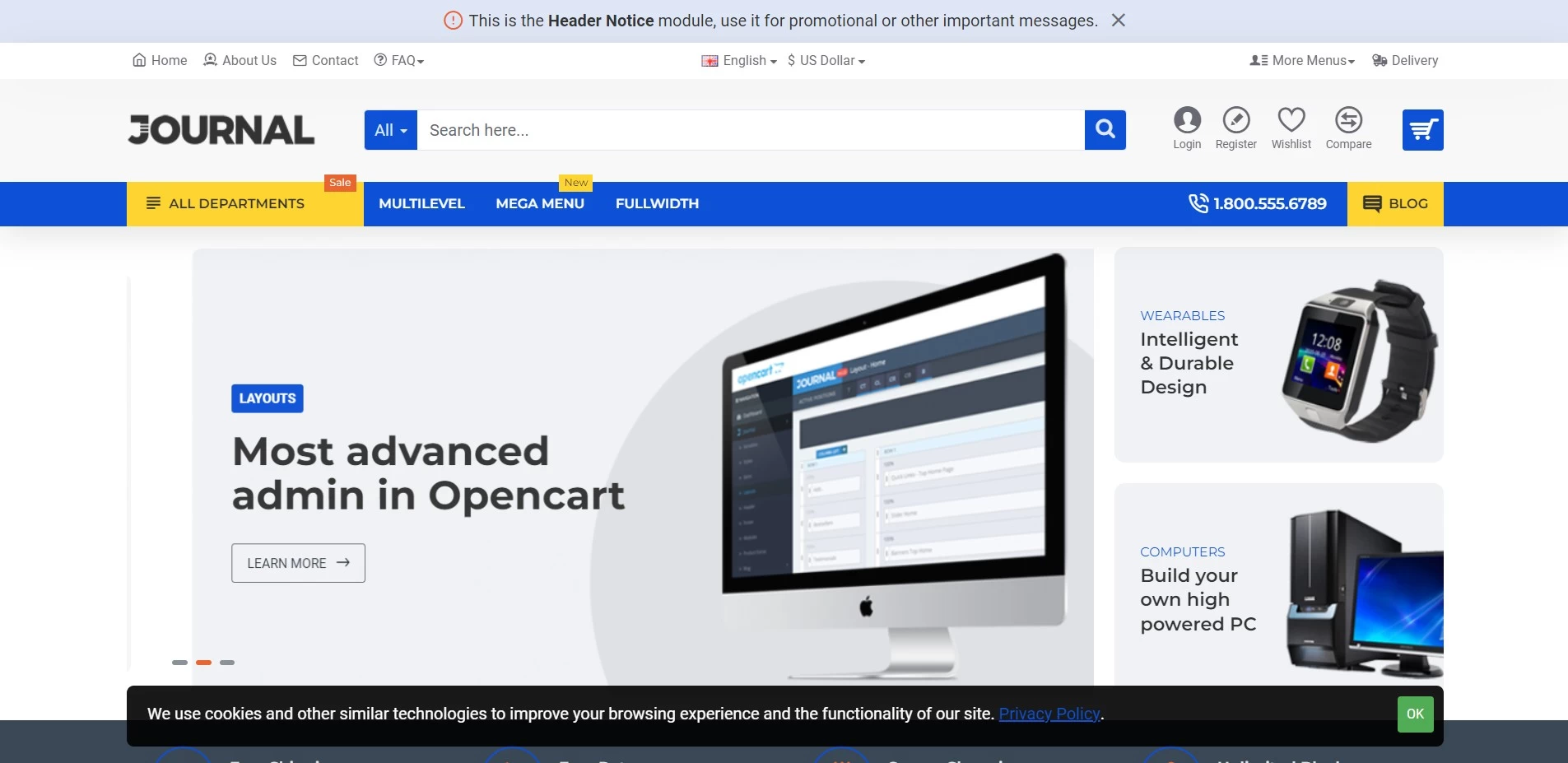Click the Build your own high powered PC text

[1198, 599]
